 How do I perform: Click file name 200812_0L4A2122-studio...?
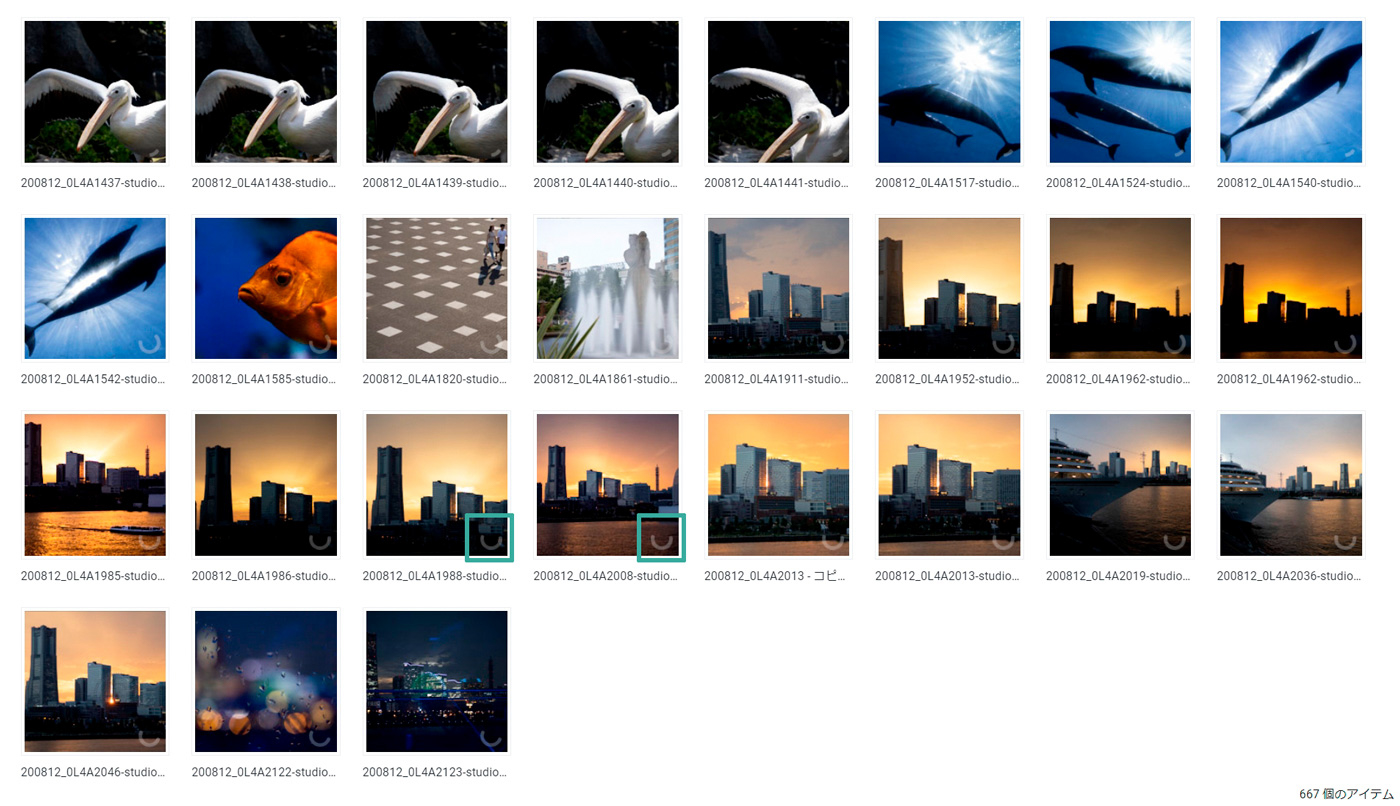[264, 772]
